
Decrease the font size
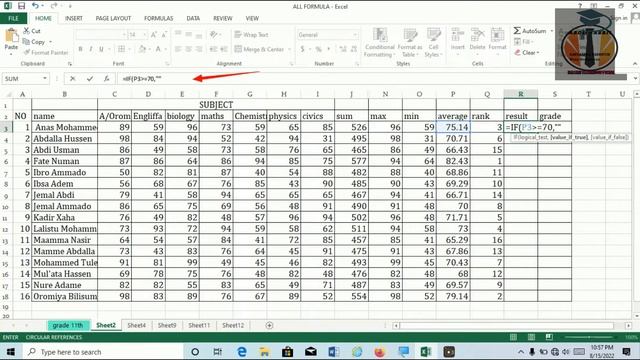coord(164,35)
